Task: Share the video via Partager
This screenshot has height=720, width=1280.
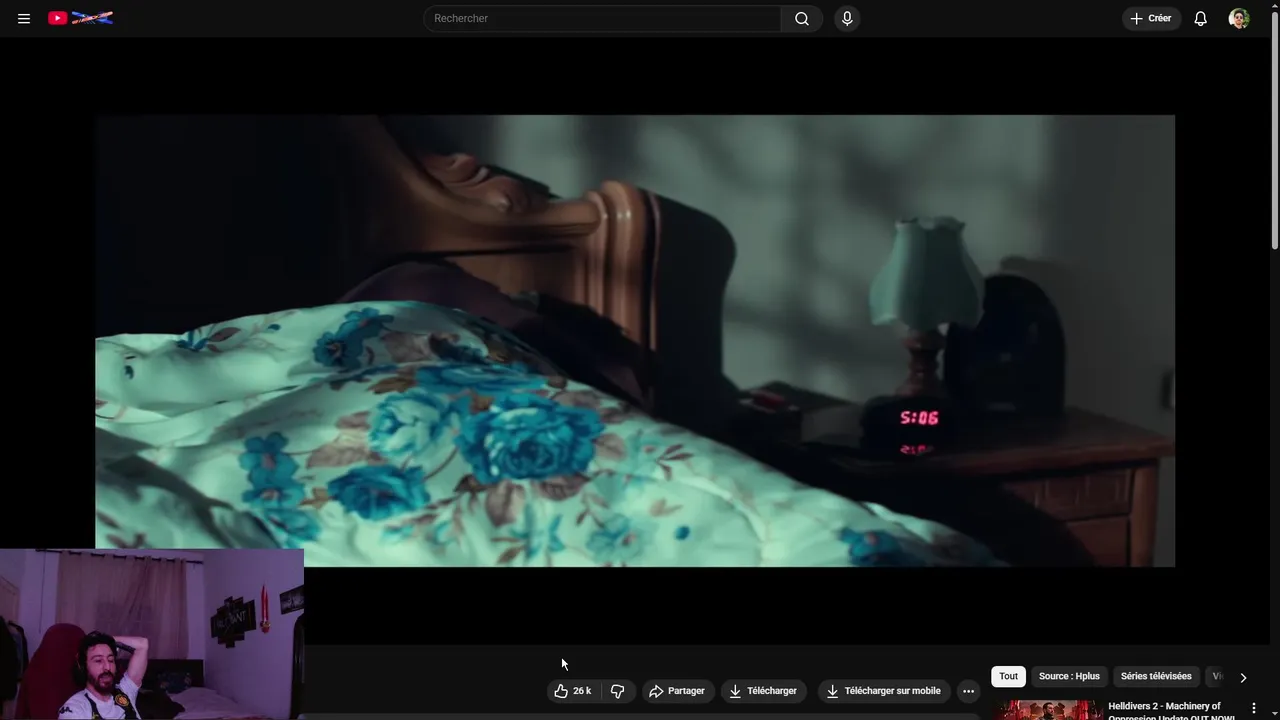Action: point(677,691)
